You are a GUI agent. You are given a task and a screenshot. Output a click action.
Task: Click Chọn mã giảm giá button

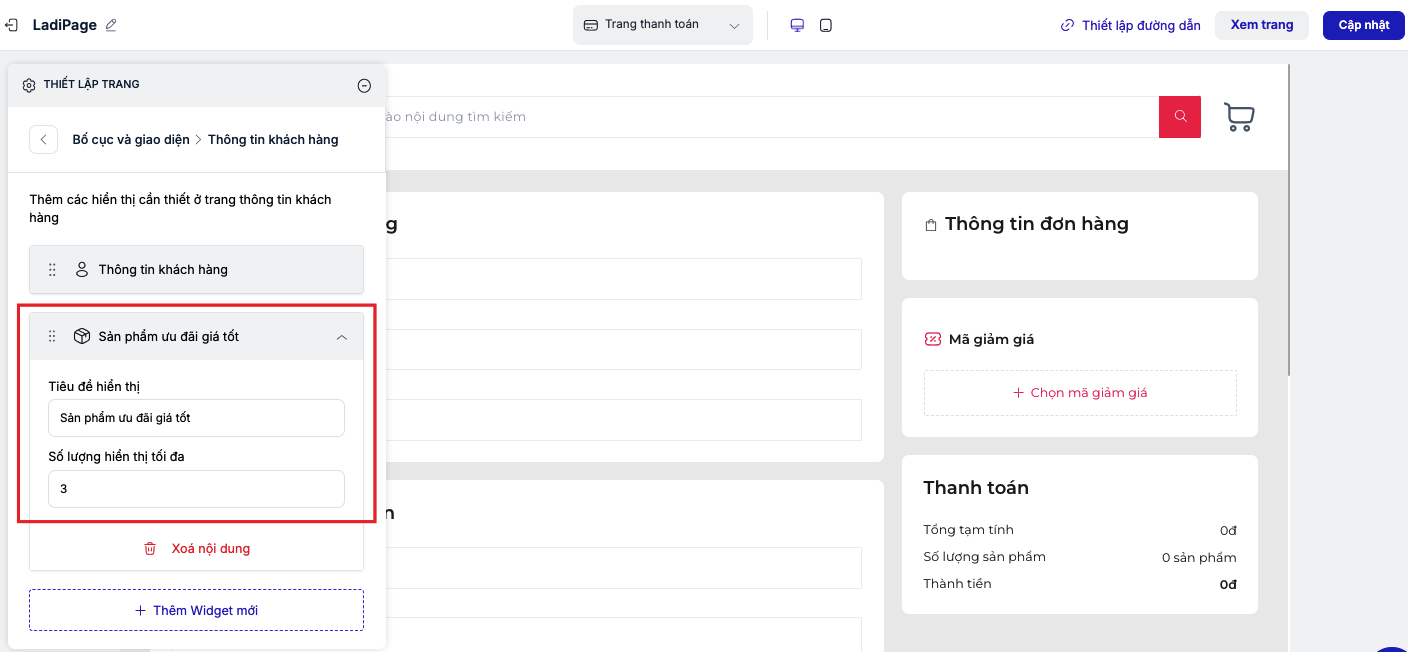(1080, 393)
